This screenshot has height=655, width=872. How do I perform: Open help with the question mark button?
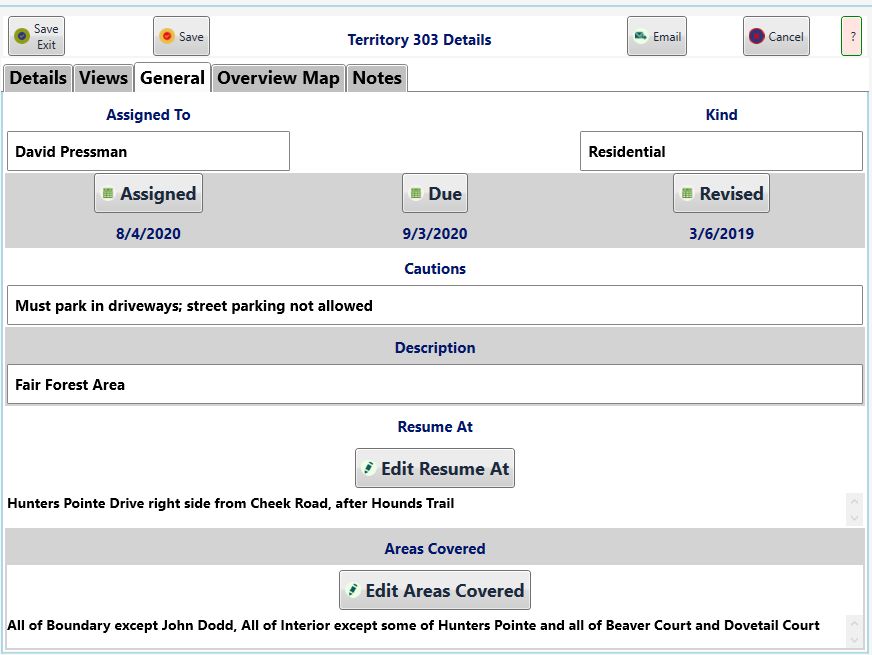coord(851,36)
